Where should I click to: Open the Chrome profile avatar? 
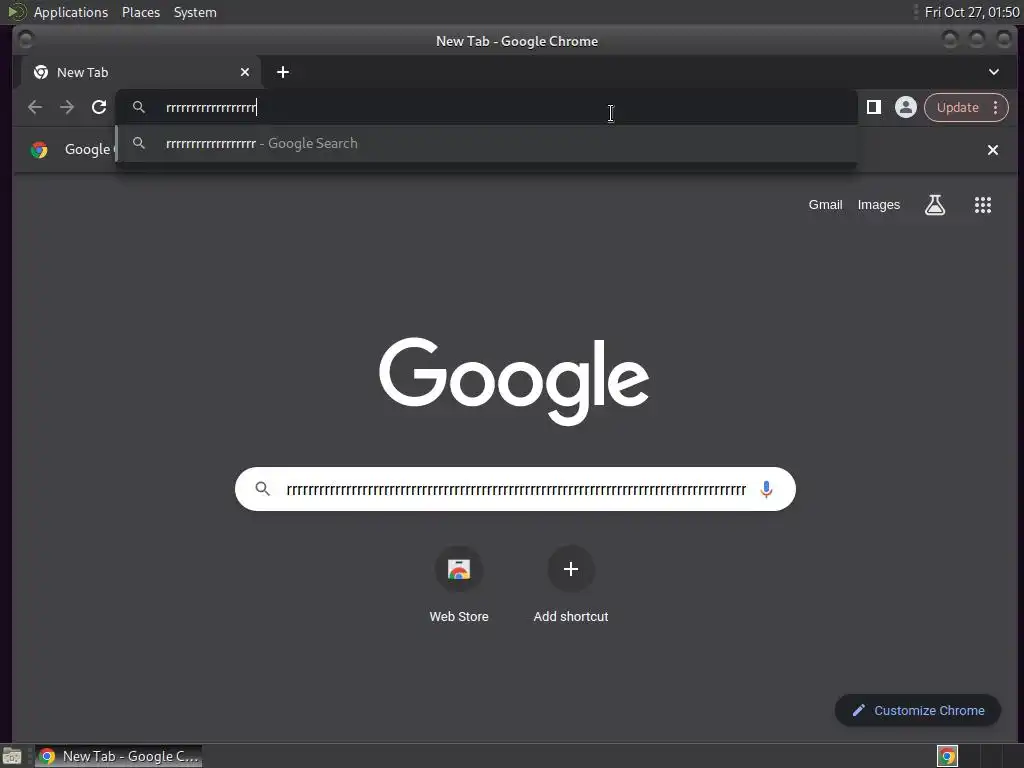tap(906, 107)
